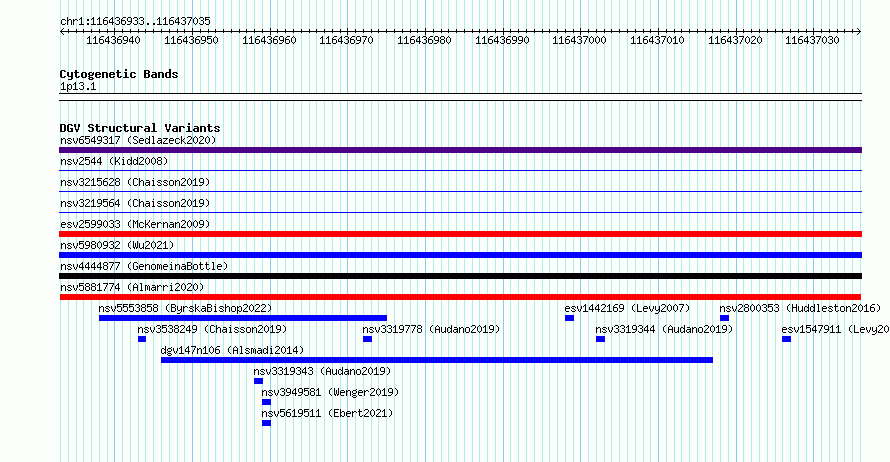Click the small nsv5619511 variant marker

[266, 423]
